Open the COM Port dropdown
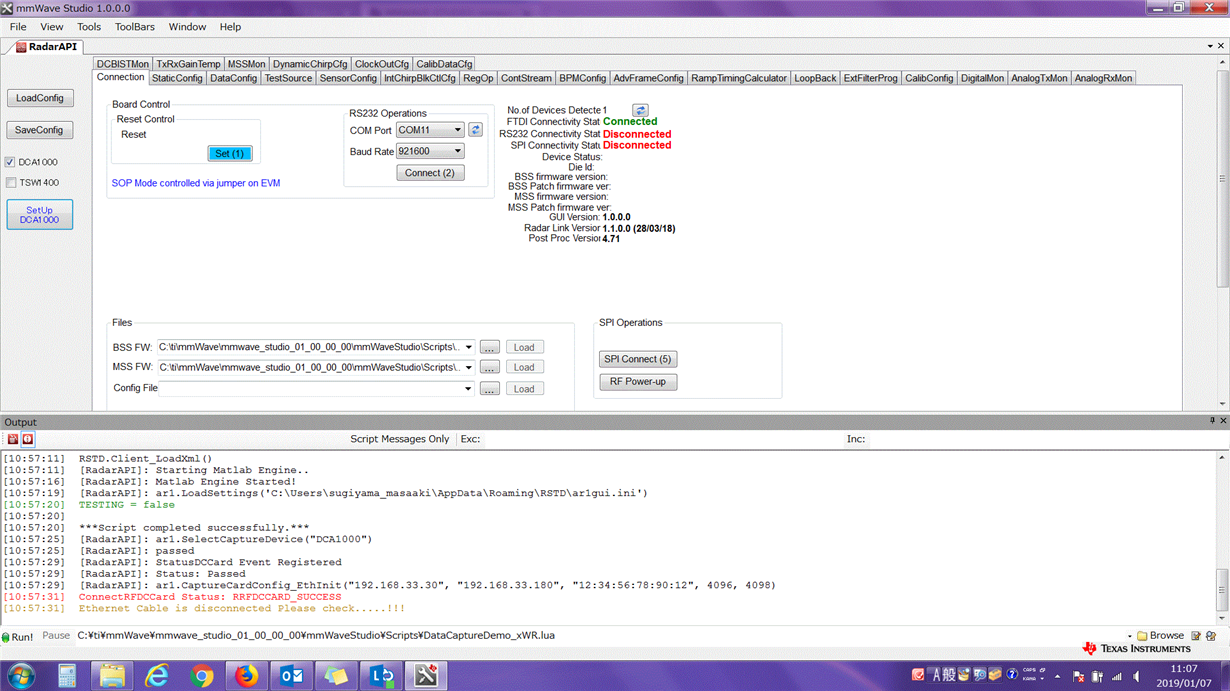Screen dimensions: 1230x691 click(x=458, y=130)
